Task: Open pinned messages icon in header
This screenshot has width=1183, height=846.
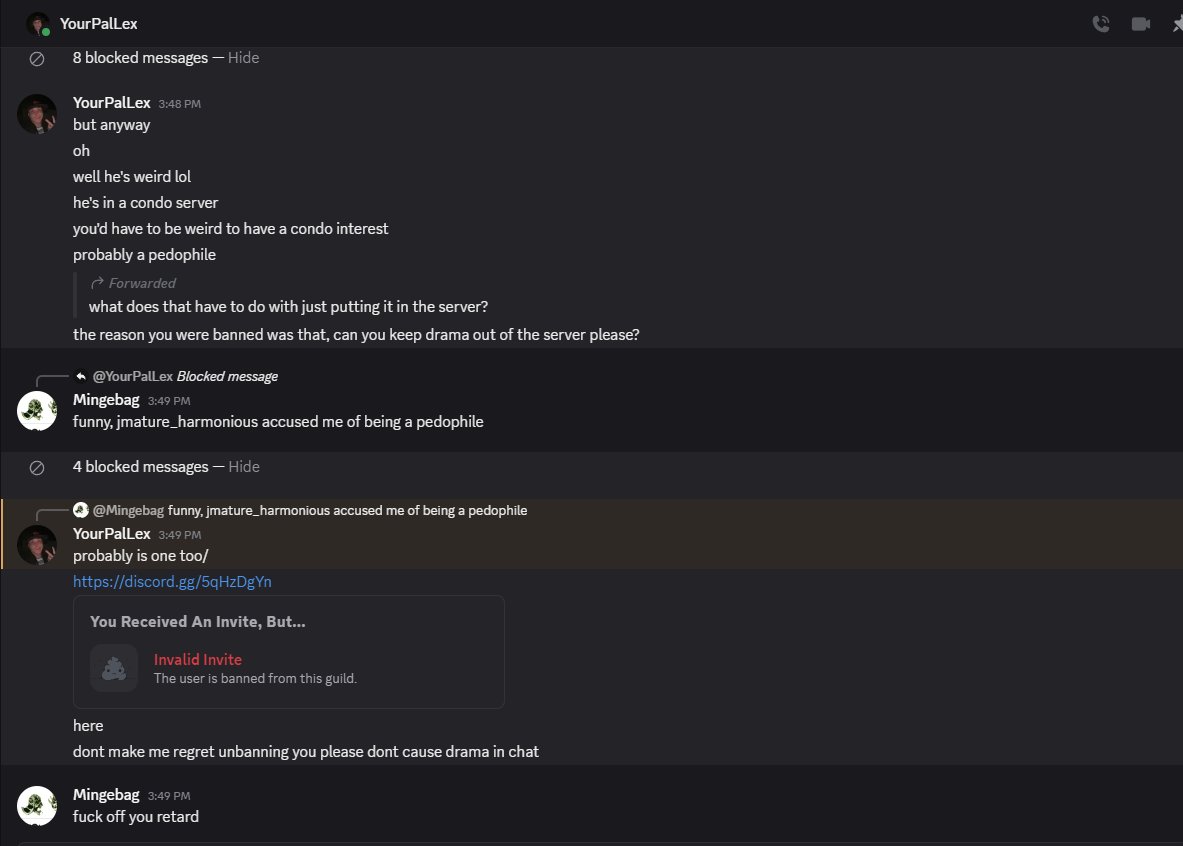Action: coord(1178,24)
